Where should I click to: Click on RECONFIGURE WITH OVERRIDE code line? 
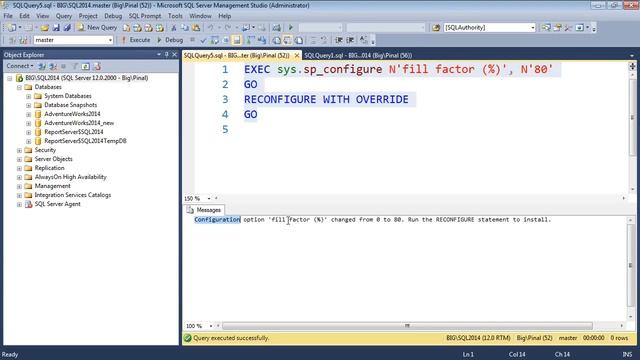pyautogui.click(x=326, y=99)
